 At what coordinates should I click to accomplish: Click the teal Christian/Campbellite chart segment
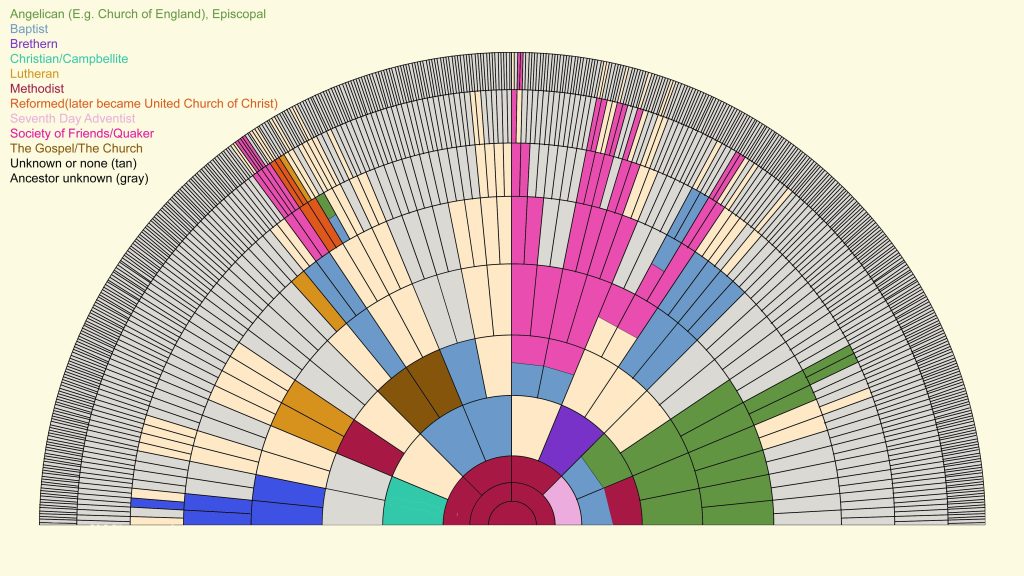pyautogui.click(x=413, y=503)
